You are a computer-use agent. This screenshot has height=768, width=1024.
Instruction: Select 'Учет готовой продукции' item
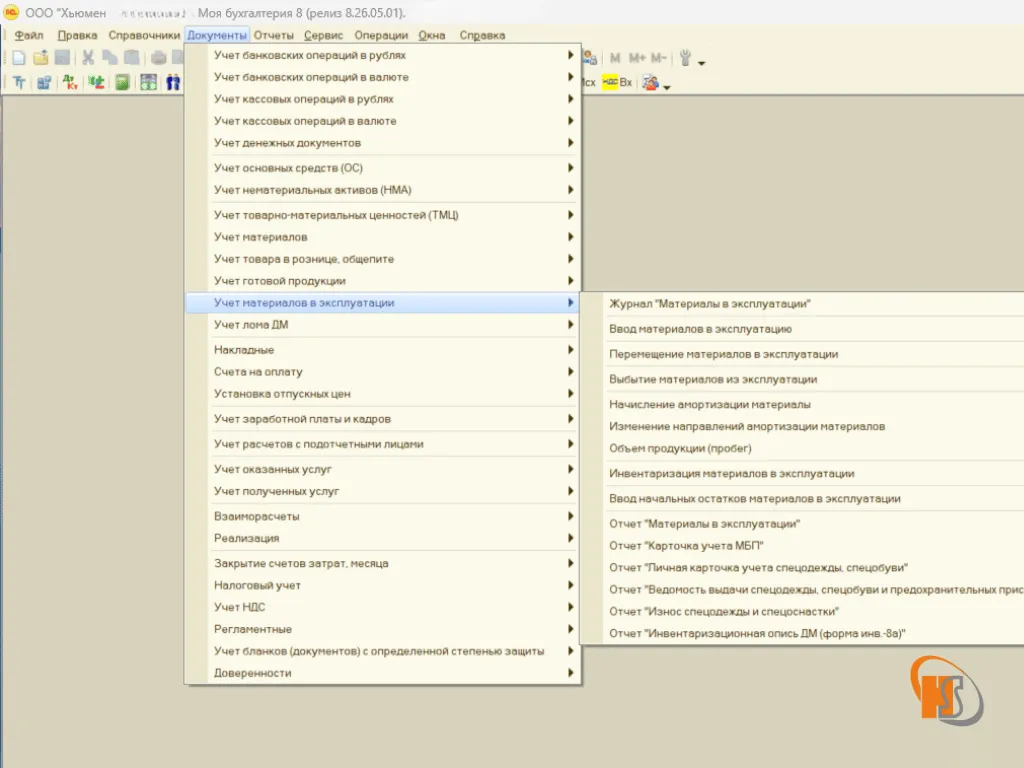(383, 281)
